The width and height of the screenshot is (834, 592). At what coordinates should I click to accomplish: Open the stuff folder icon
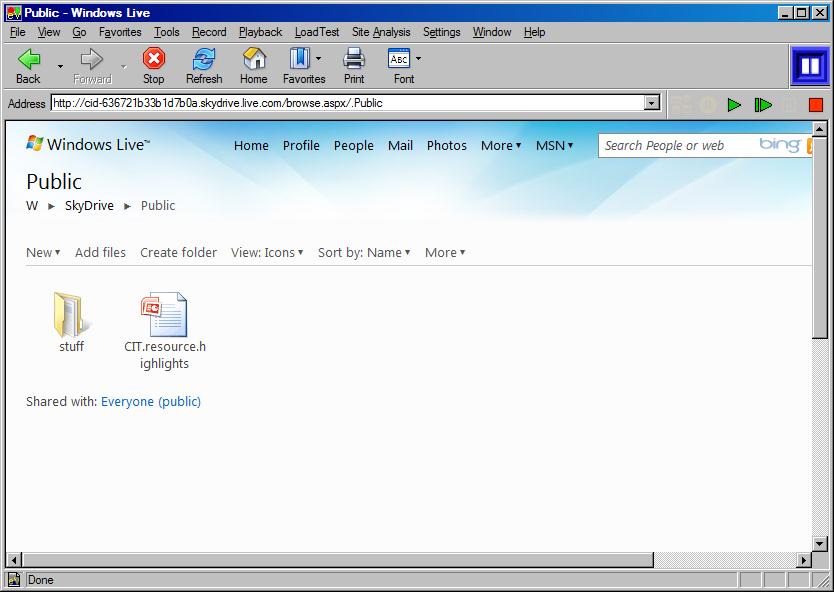(71, 314)
